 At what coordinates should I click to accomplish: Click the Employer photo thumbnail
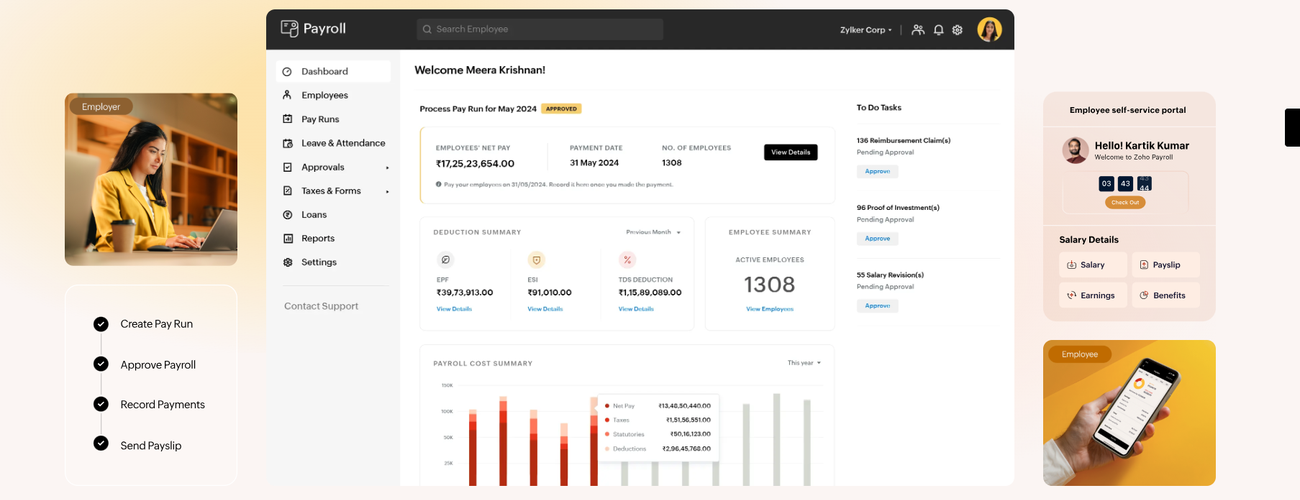point(151,179)
